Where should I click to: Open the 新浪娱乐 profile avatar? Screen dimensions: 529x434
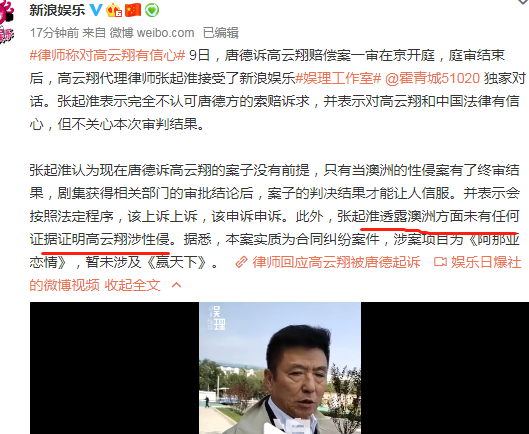[x=6, y=22]
